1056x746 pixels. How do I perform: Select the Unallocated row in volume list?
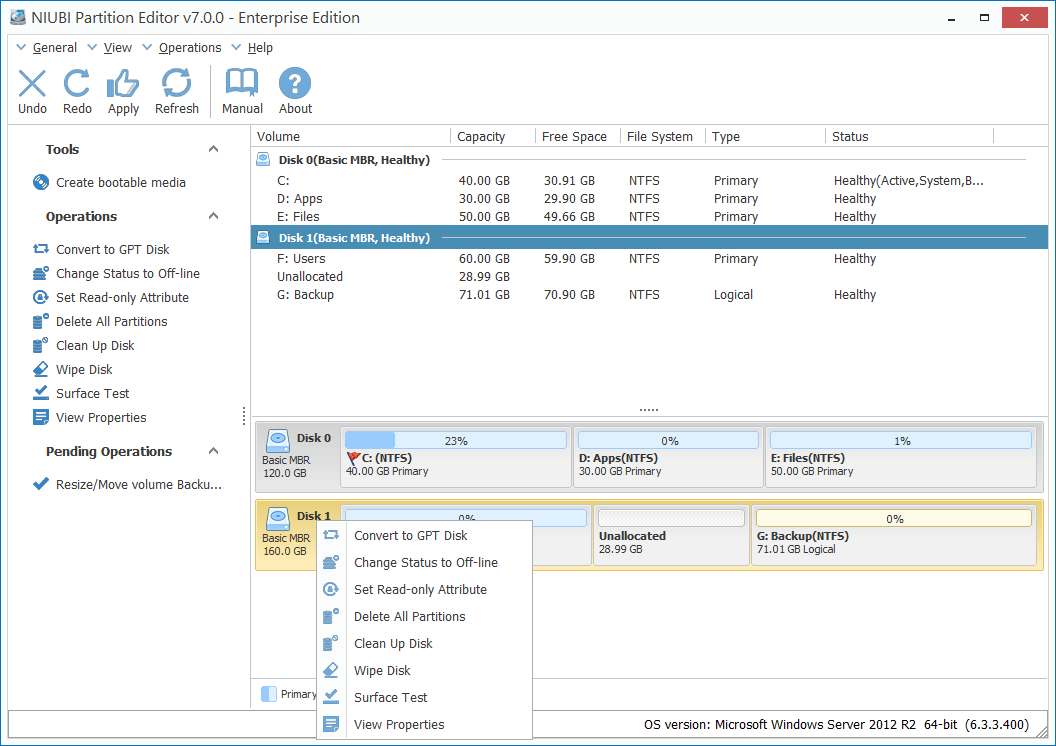[x=649, y=277]
